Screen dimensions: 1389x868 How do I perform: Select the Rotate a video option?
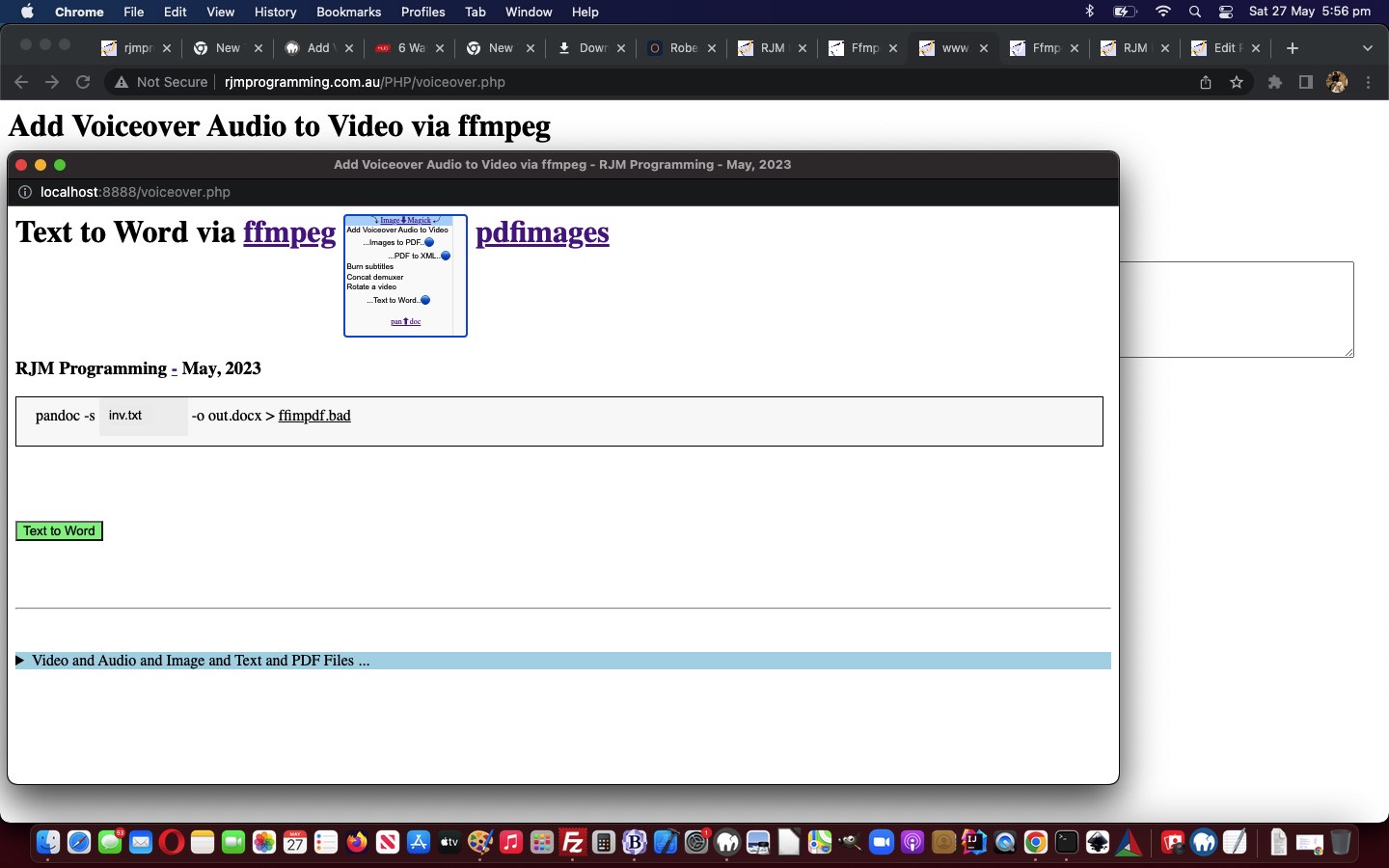click(x=371, y=286)
